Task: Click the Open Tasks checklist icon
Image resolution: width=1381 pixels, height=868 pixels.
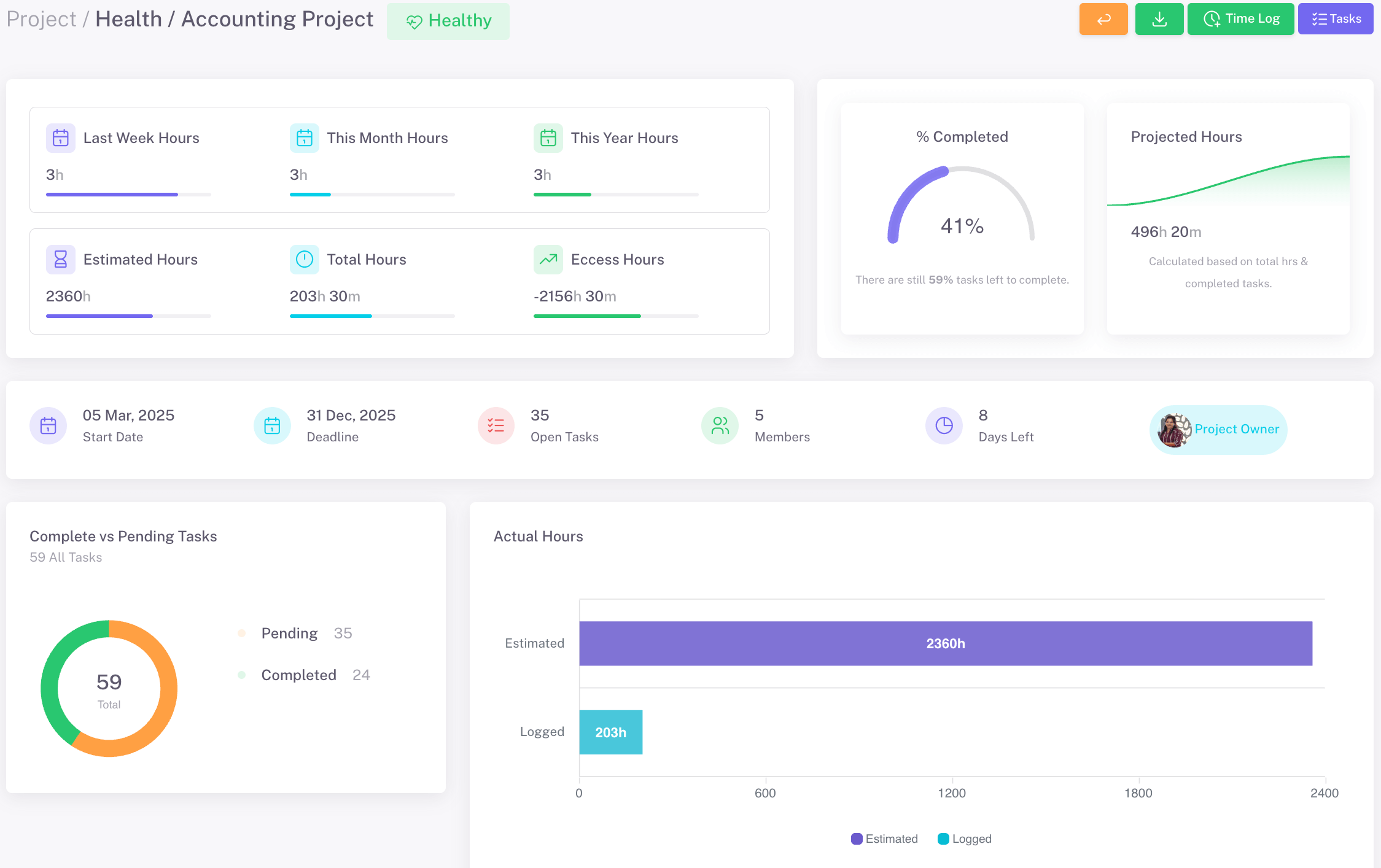Action: pos(496,425)
